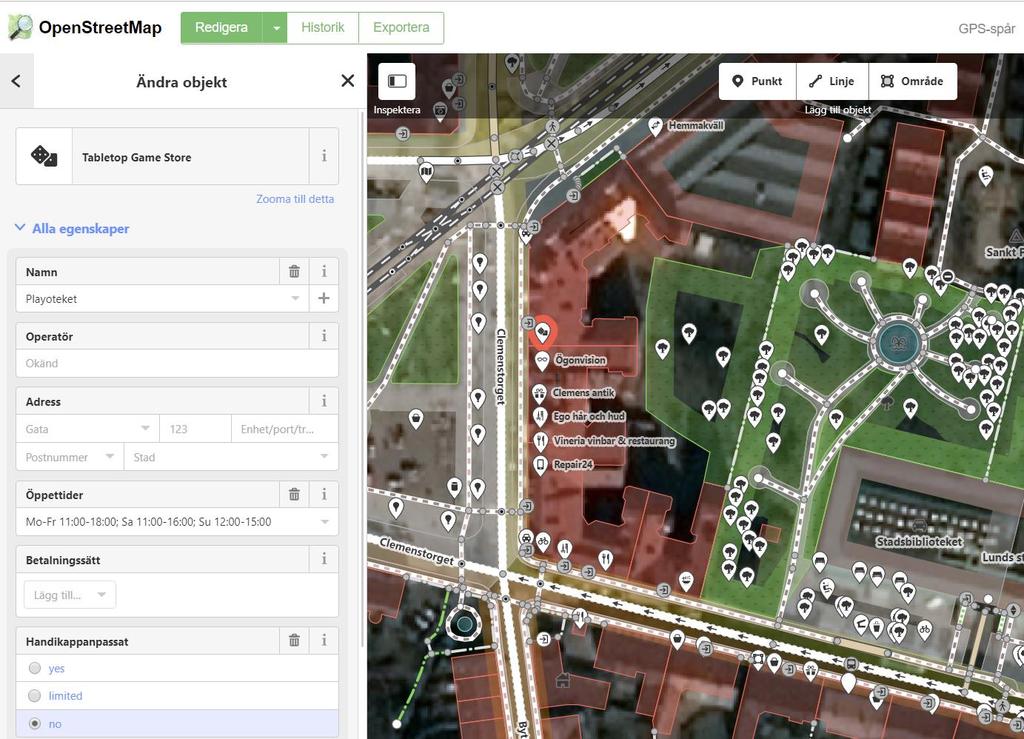The width and height of the screenshot is (1024, 739).
Task: Click the house number field showing 123
Action: [195, 429]
